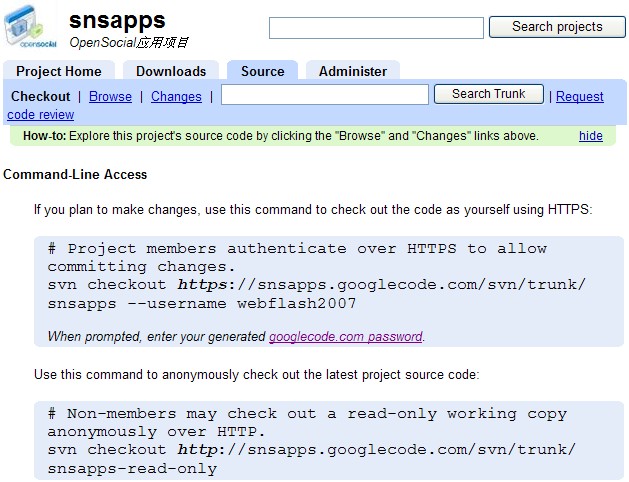Open the Browse source link
This screenshot has width=629, height=482.
tap(110, 96)
